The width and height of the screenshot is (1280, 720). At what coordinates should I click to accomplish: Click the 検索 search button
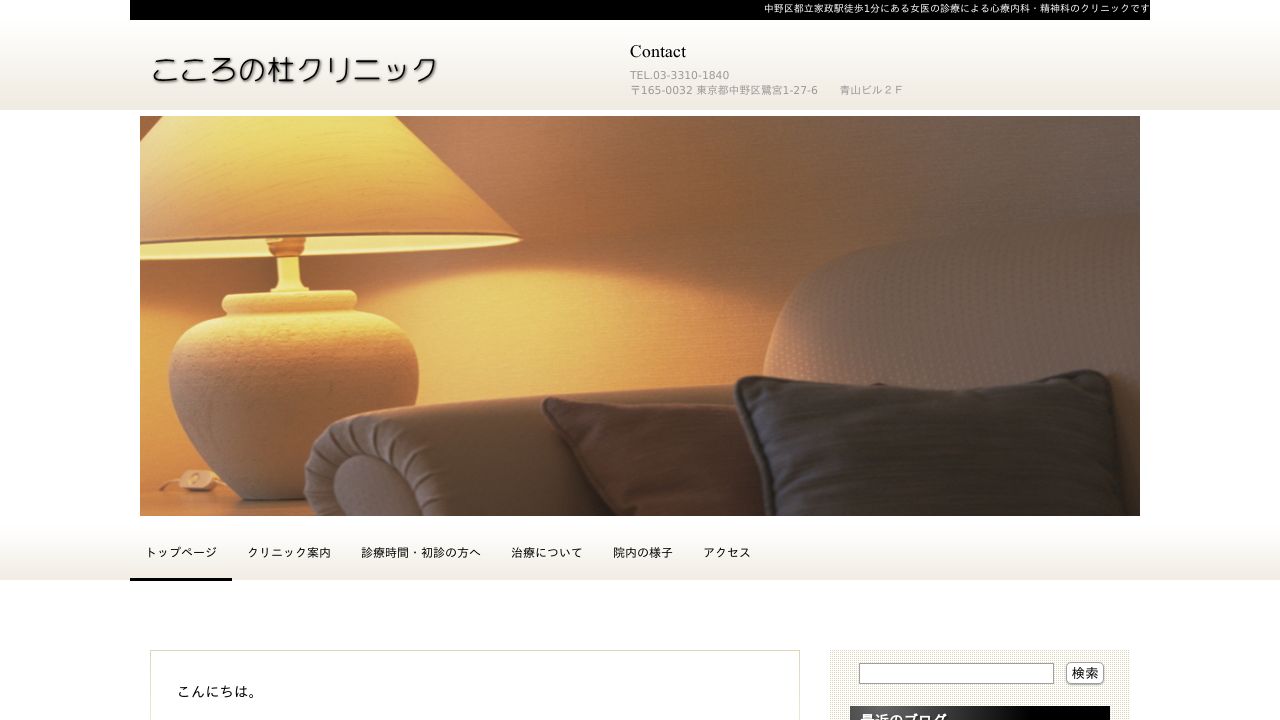1084,673
